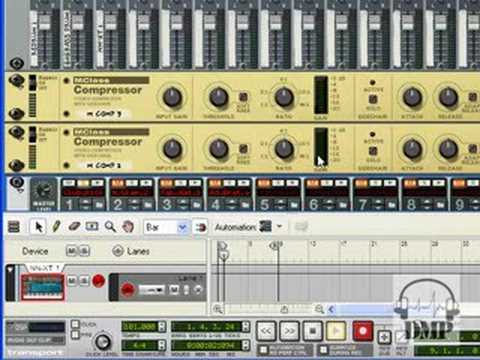Toggle Sidechain Solo button on M COMP 3

click(x=373, y=99)
